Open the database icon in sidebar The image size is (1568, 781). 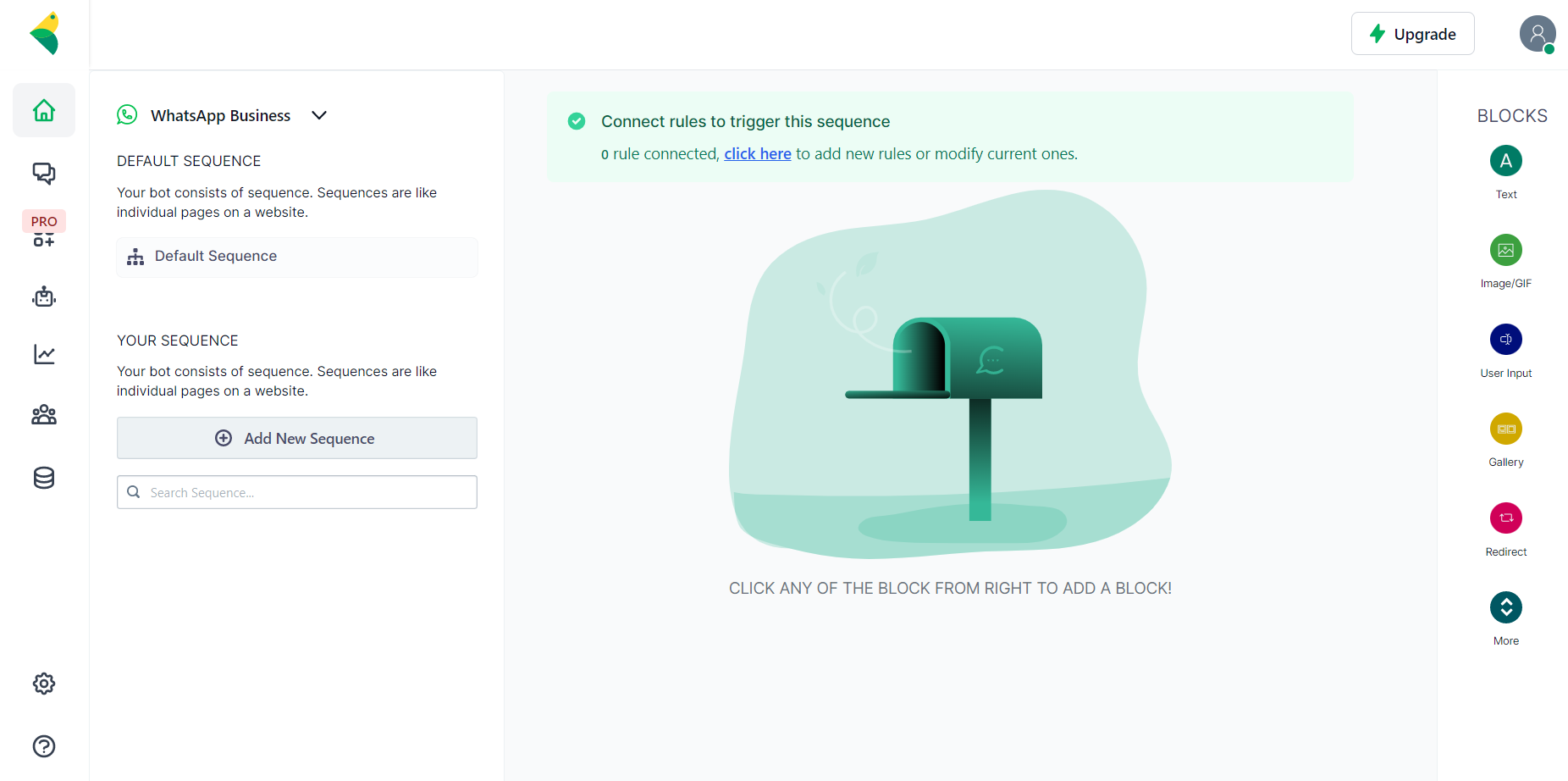coord(44,478)
